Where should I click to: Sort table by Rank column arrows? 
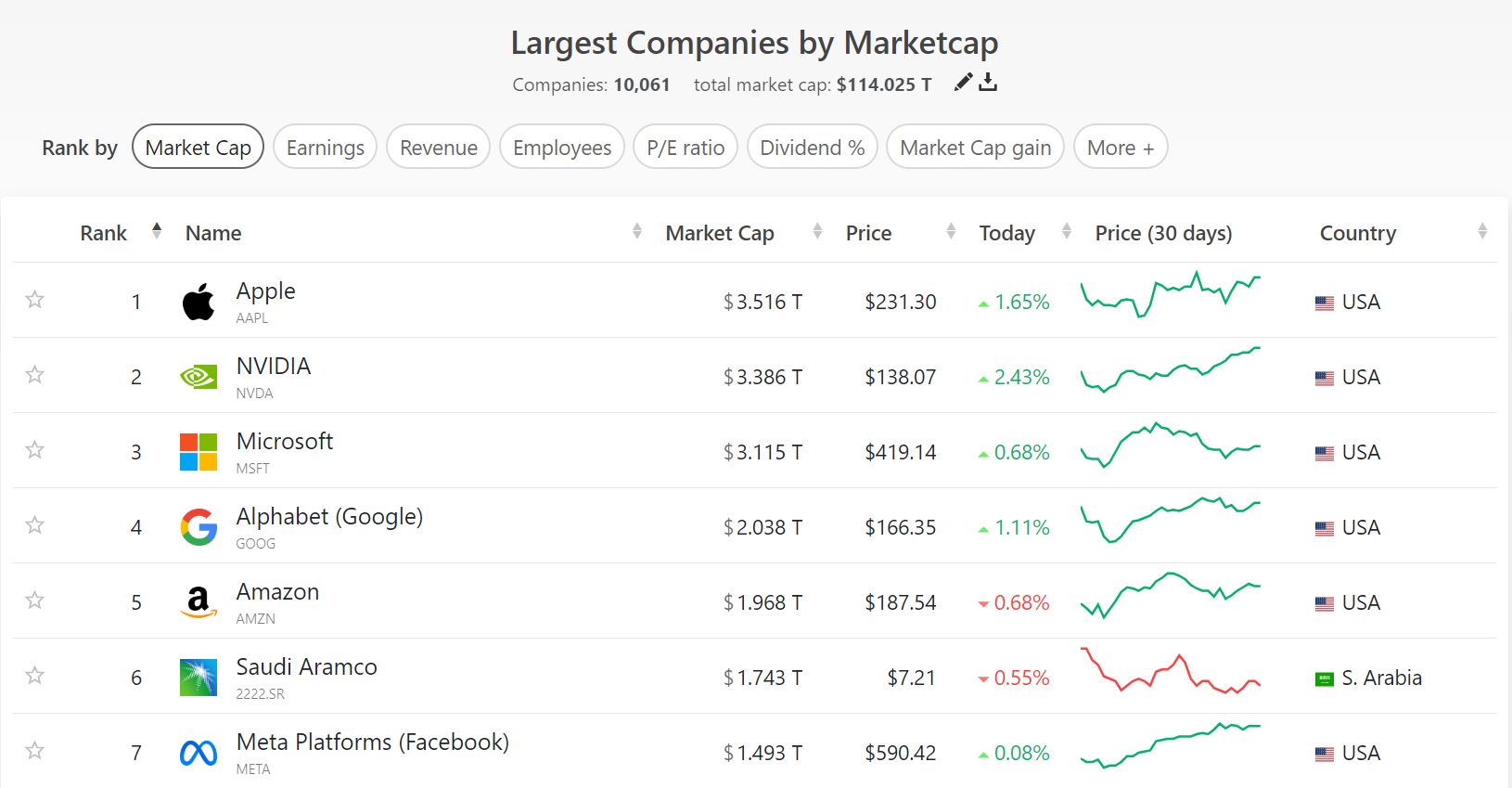(157, 230)
